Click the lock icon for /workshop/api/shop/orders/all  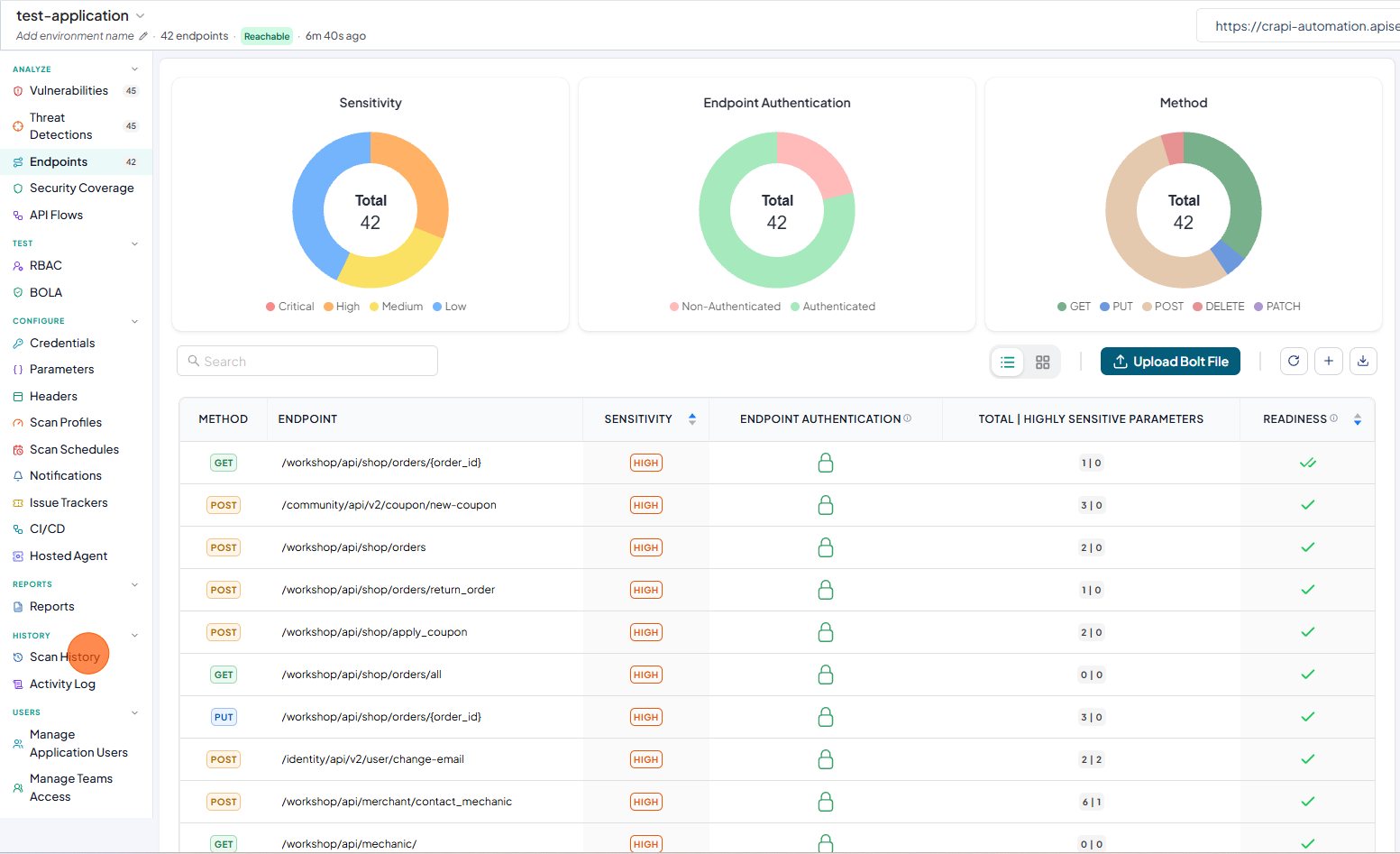[825, 675]
